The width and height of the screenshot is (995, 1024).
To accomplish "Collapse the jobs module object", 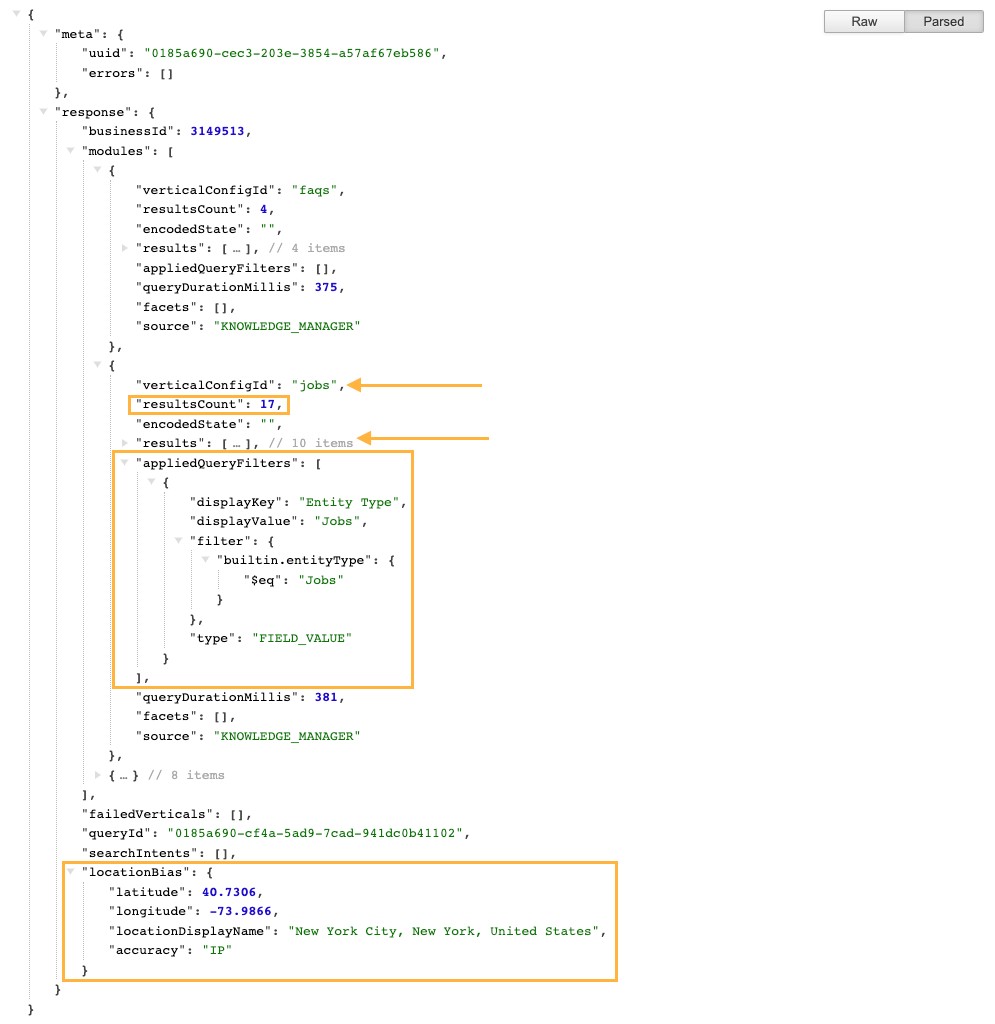I will click(97, 364).
